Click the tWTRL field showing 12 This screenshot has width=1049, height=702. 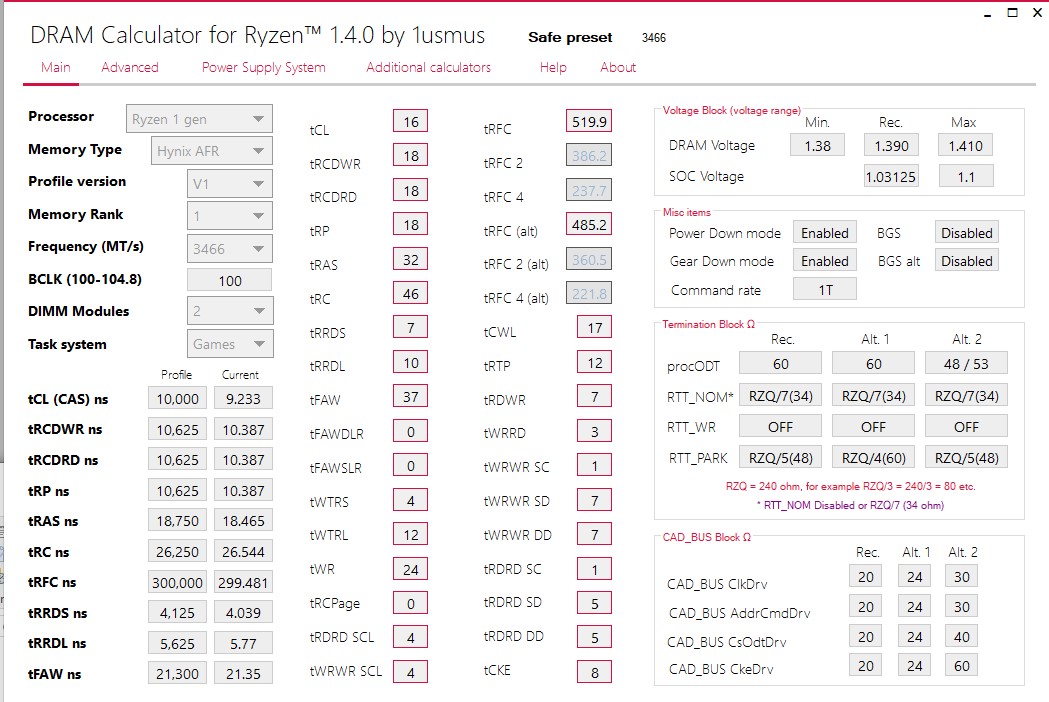[410, 535]
